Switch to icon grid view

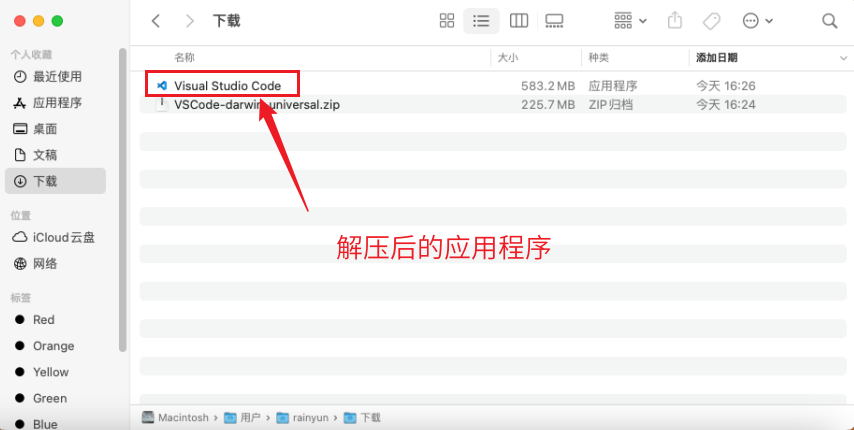pos(447,21)
